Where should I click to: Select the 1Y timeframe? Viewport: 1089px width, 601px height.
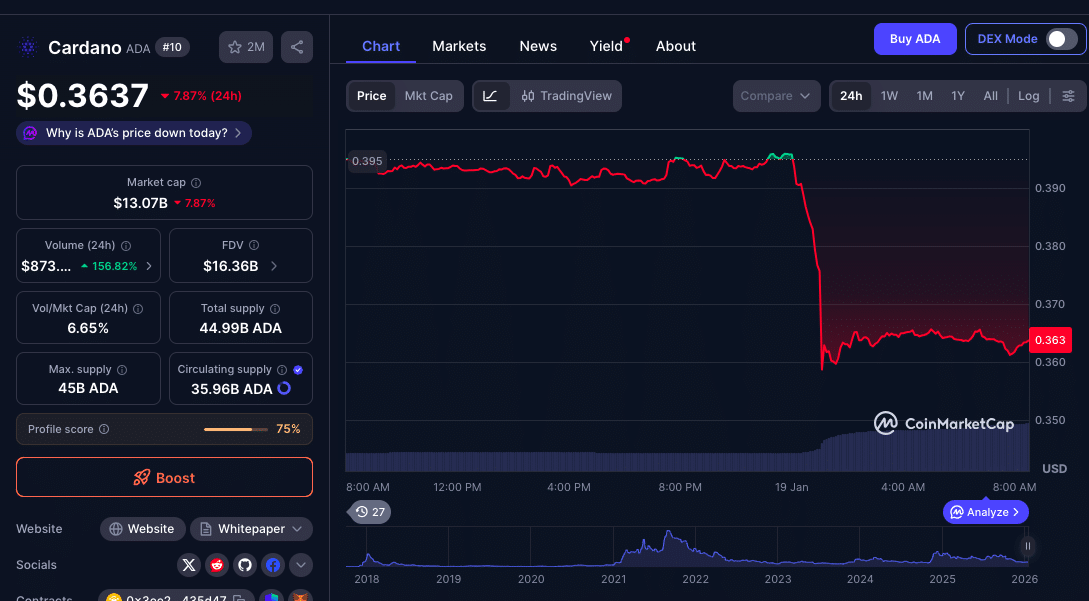pos(957,96)
